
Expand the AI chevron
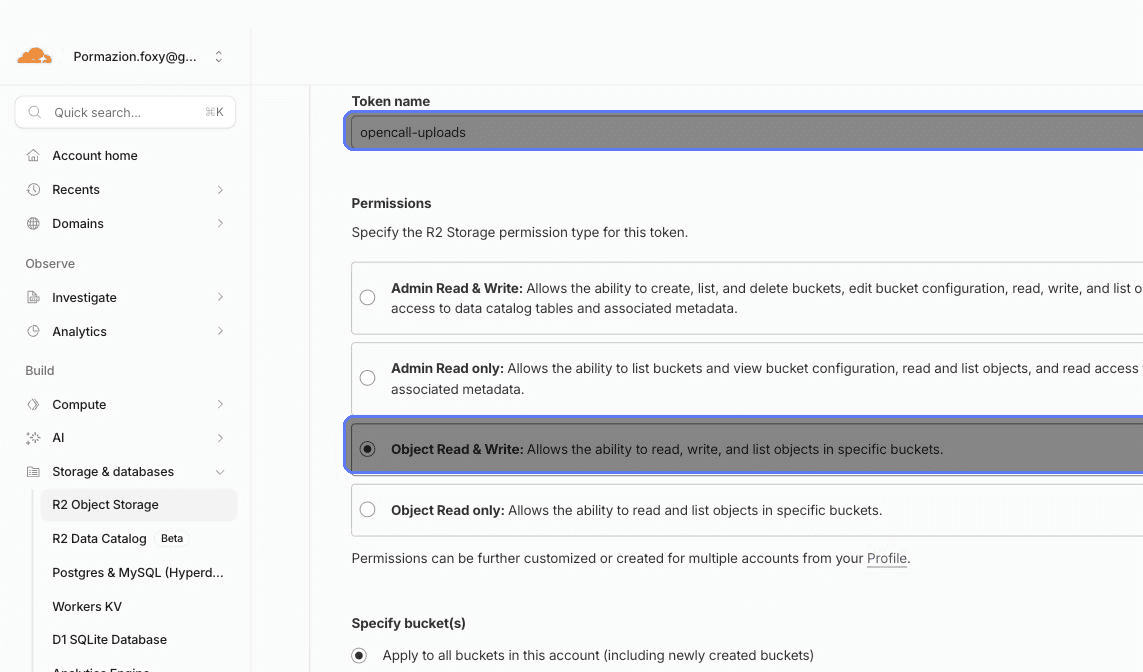[219, 438]
